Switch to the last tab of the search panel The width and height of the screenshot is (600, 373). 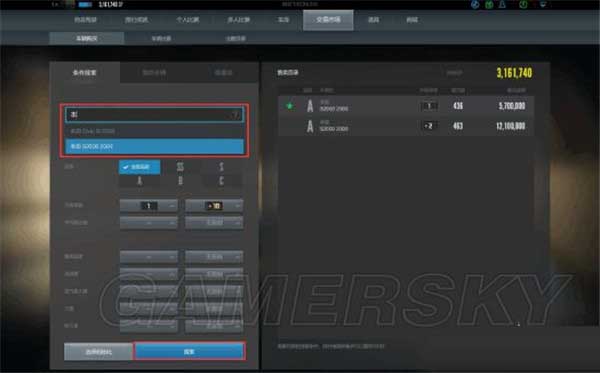point(223,72)
